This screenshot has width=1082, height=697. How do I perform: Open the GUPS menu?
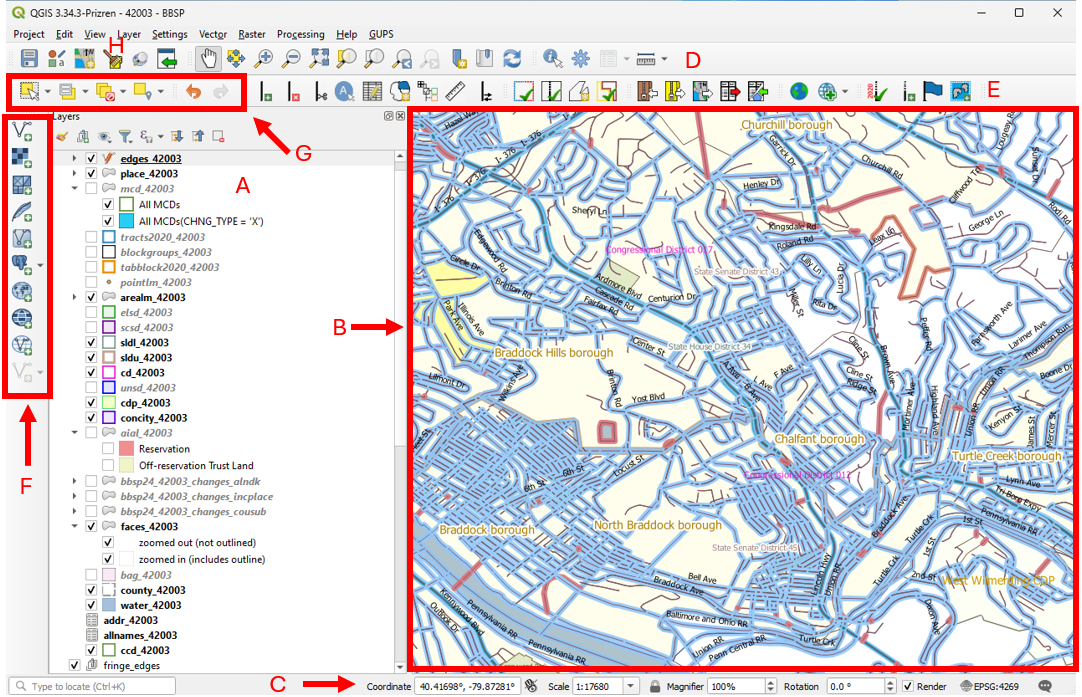381,34
